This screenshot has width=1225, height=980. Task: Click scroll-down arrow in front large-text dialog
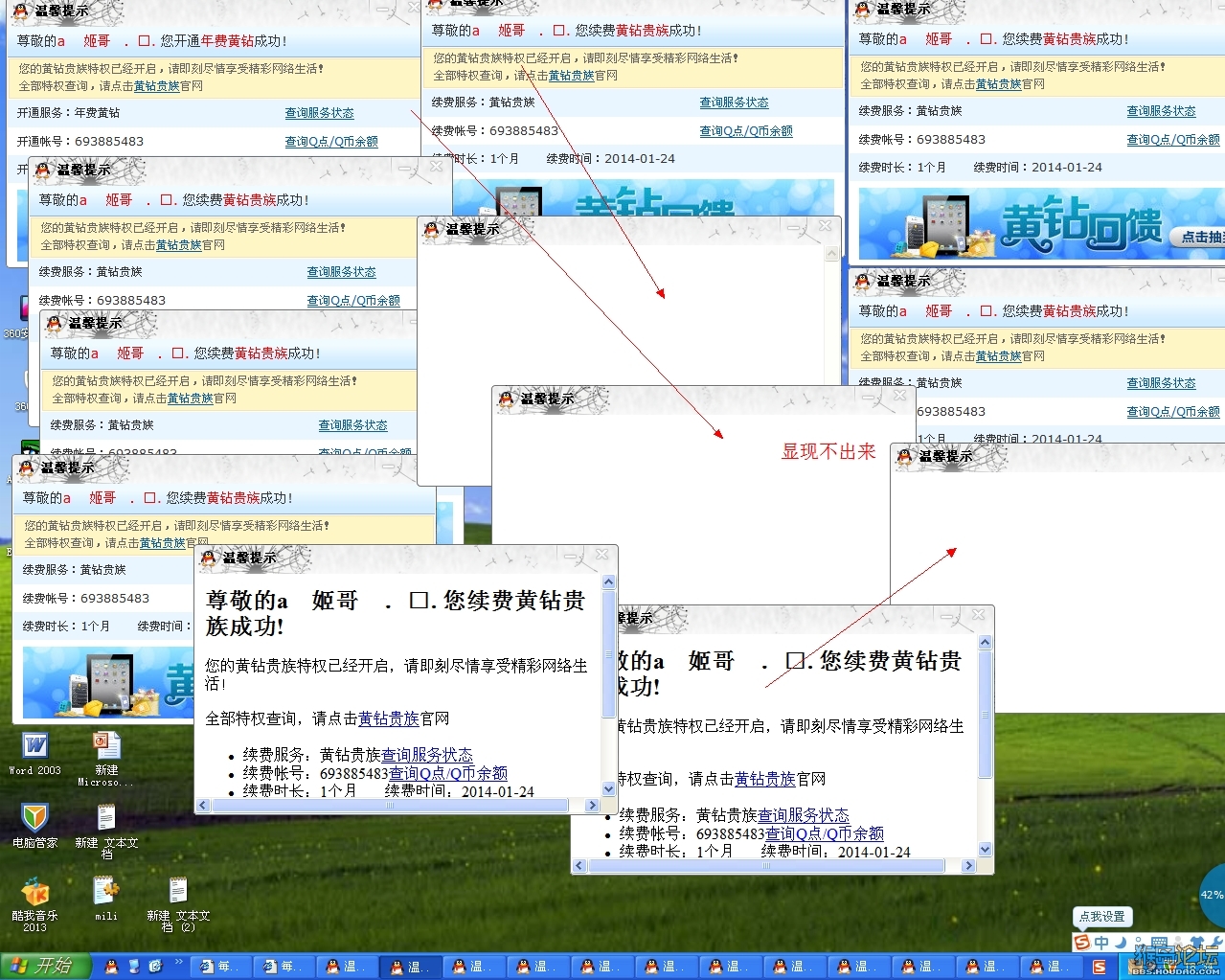[x=608, y=789]
